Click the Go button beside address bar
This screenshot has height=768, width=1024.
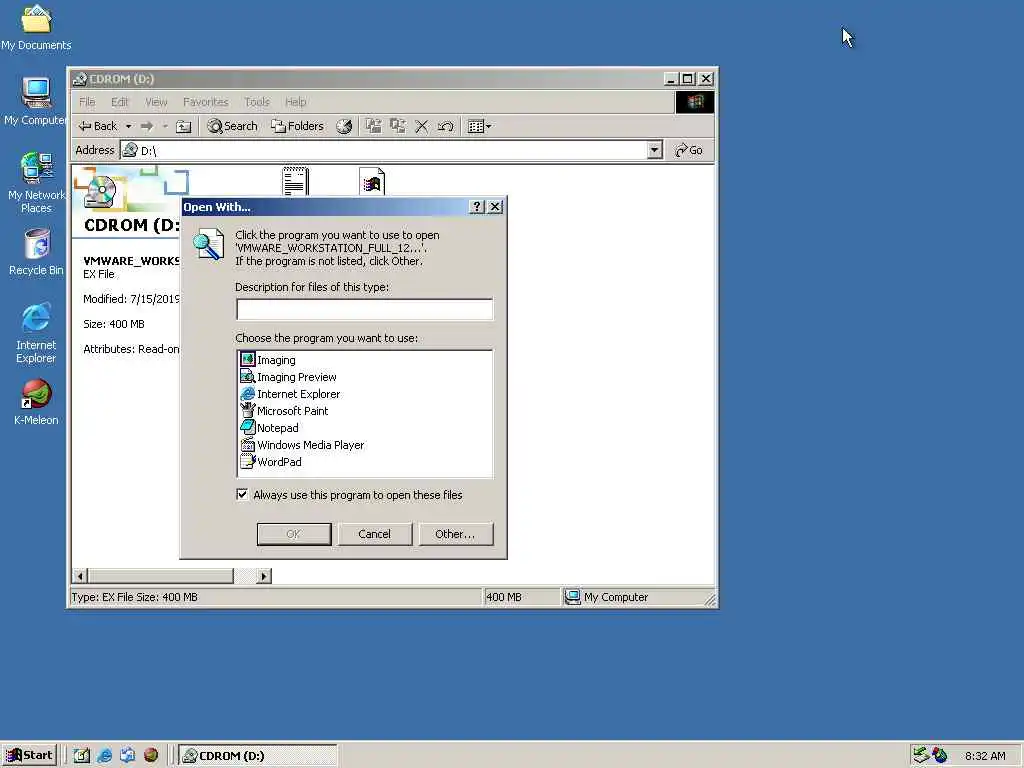point(690,150)
